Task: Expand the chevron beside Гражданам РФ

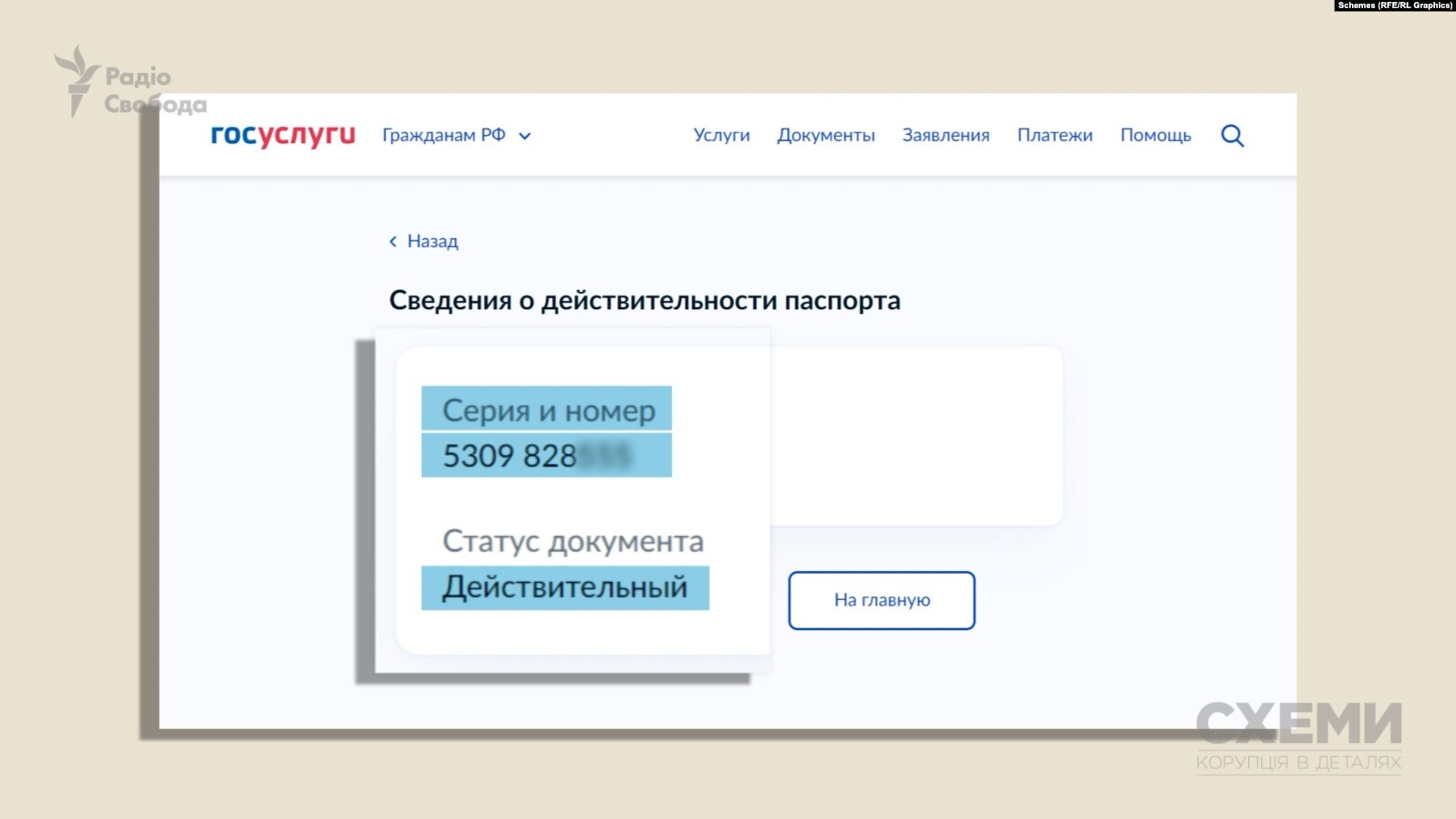Action: click(525, 136)
